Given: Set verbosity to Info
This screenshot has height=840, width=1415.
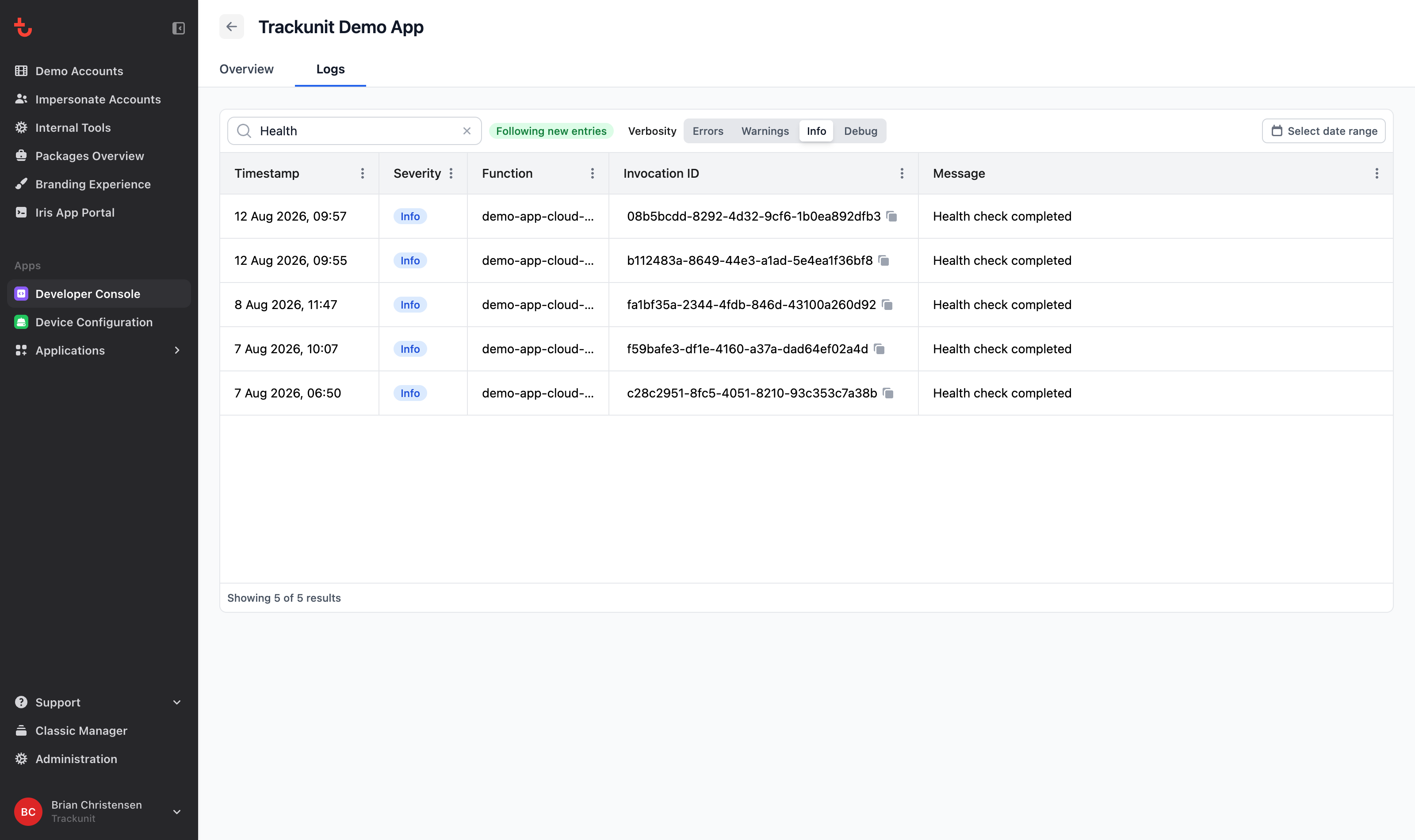Looking at the screenshot, I should point(816,131).
